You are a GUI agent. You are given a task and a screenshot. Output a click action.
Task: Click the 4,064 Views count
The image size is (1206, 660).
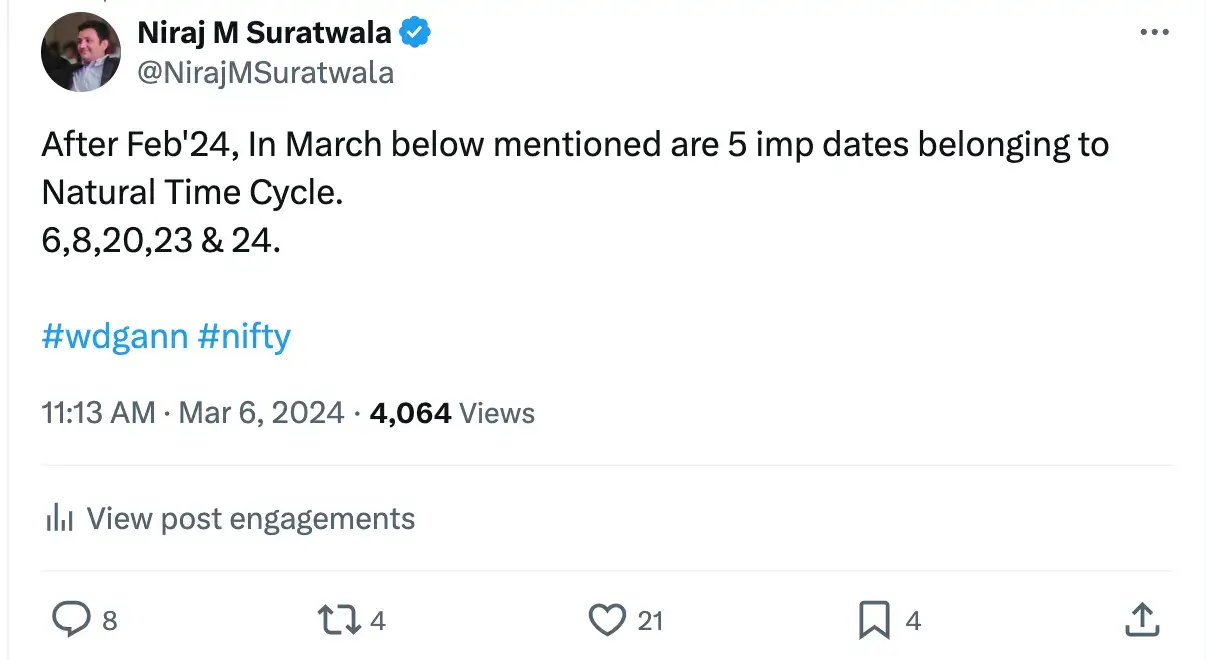[x=452, y=413]
